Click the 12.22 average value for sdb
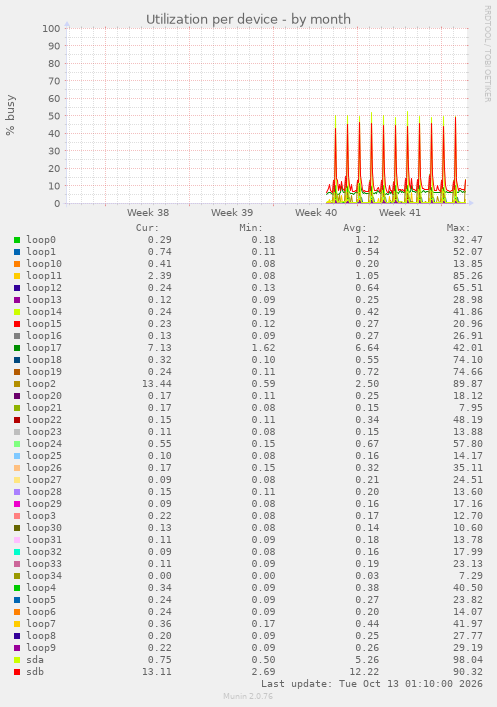The height and width of the screenshot is (707, 497). (x=364, y=672)
